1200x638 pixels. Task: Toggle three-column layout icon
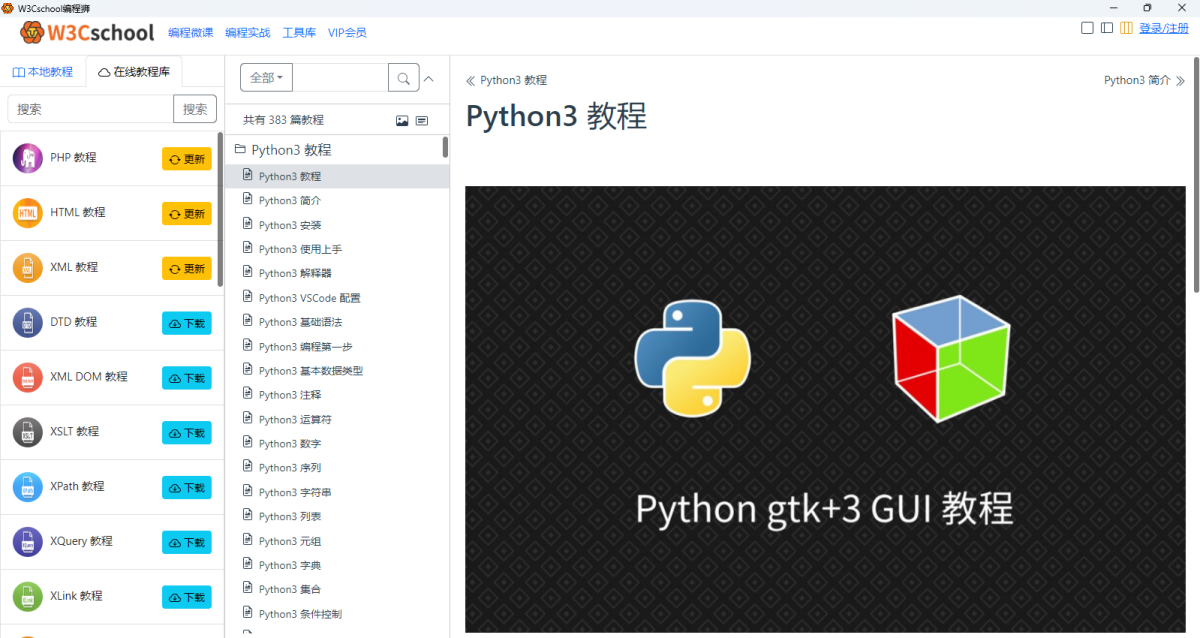point(1126,28)
